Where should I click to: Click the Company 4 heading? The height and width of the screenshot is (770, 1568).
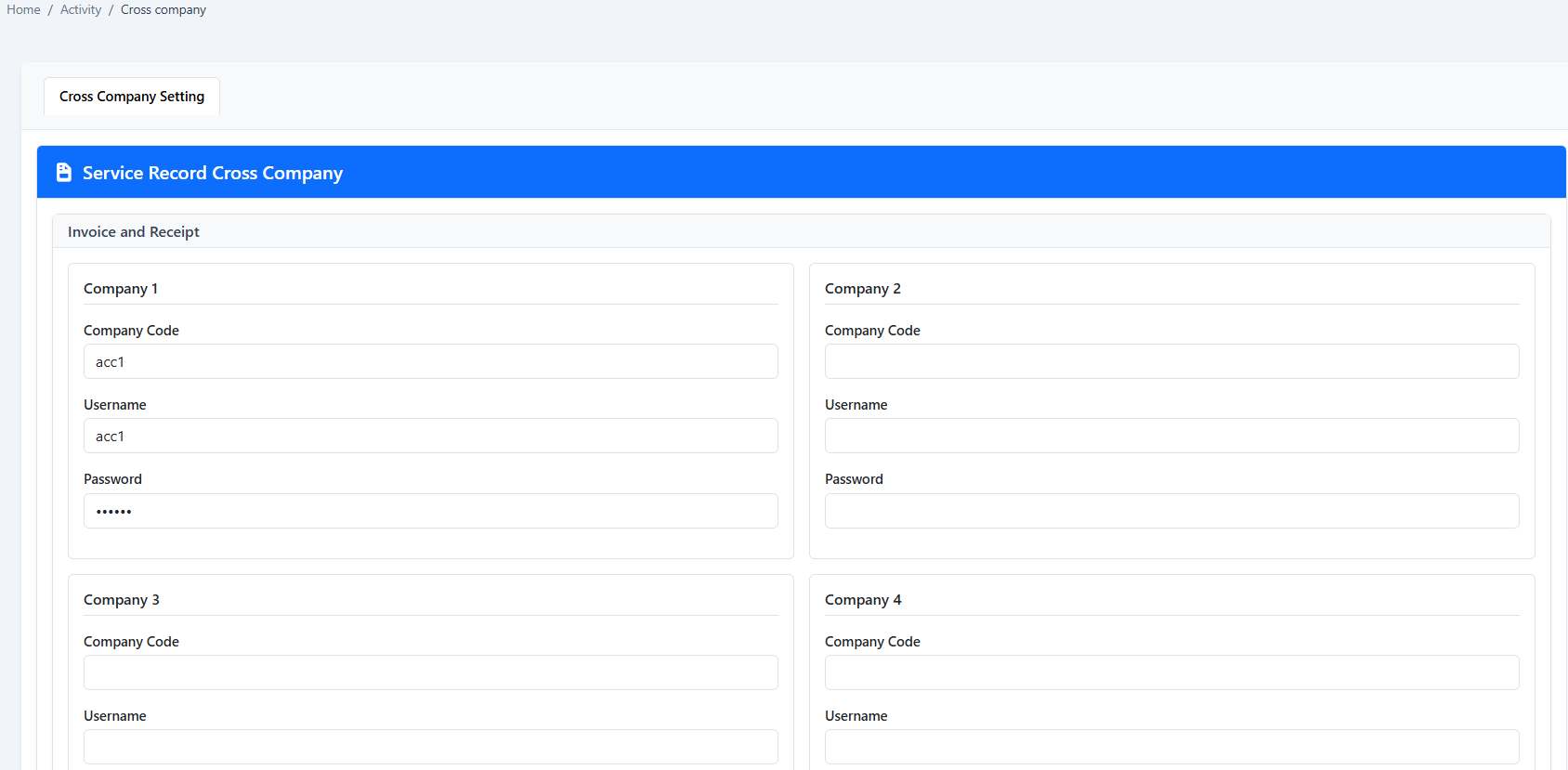tap(863, 600)
